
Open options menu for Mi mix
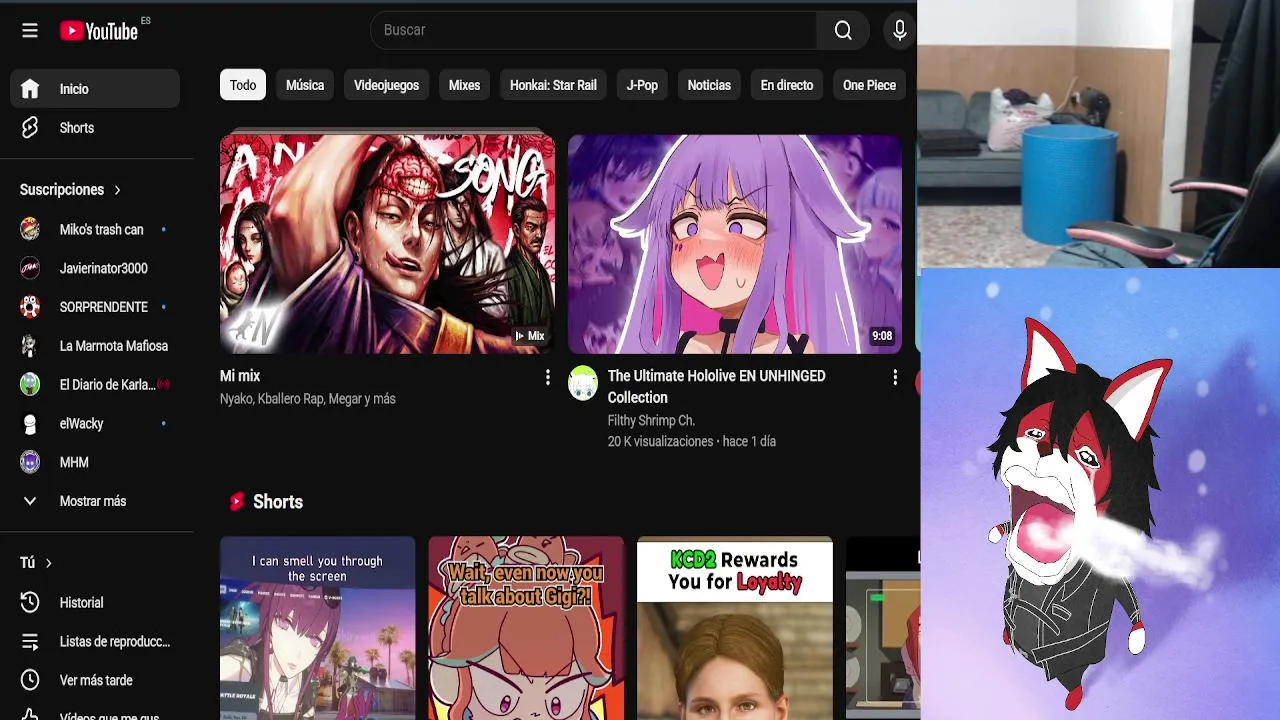(x=547, y=377)
